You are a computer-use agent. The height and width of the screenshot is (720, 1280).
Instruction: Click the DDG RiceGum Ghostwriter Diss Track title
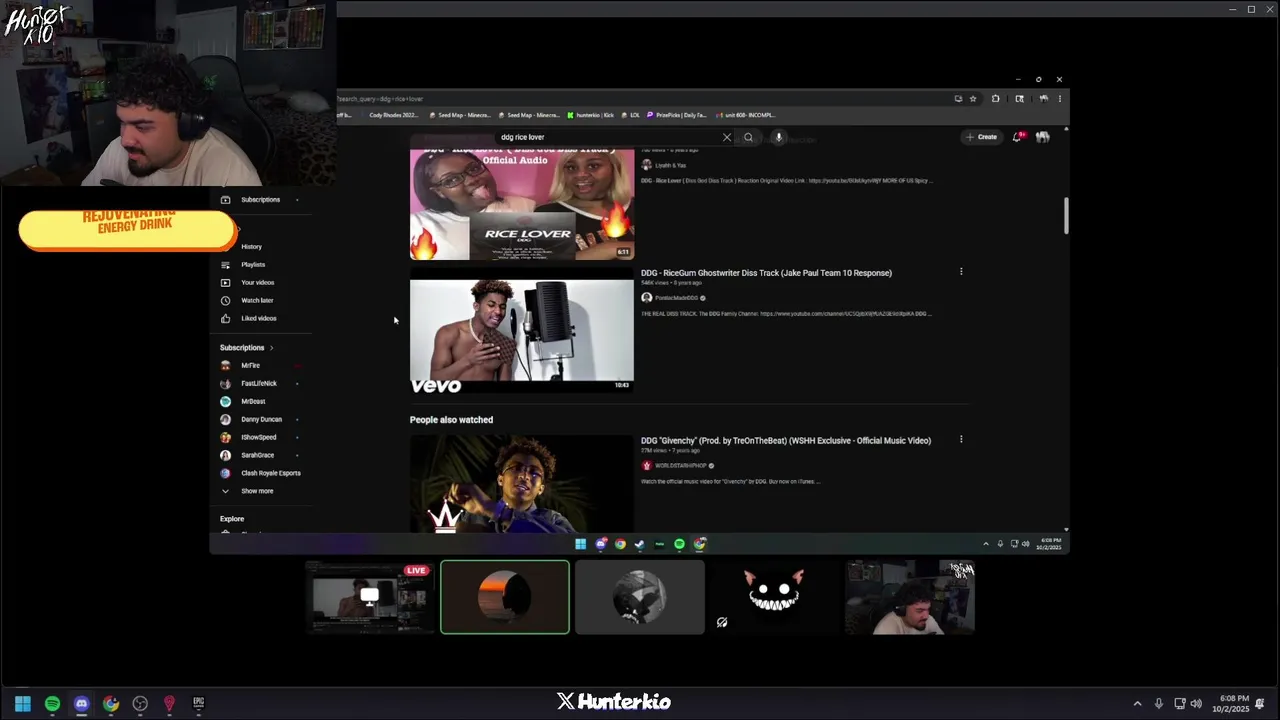tap(766, 273)
